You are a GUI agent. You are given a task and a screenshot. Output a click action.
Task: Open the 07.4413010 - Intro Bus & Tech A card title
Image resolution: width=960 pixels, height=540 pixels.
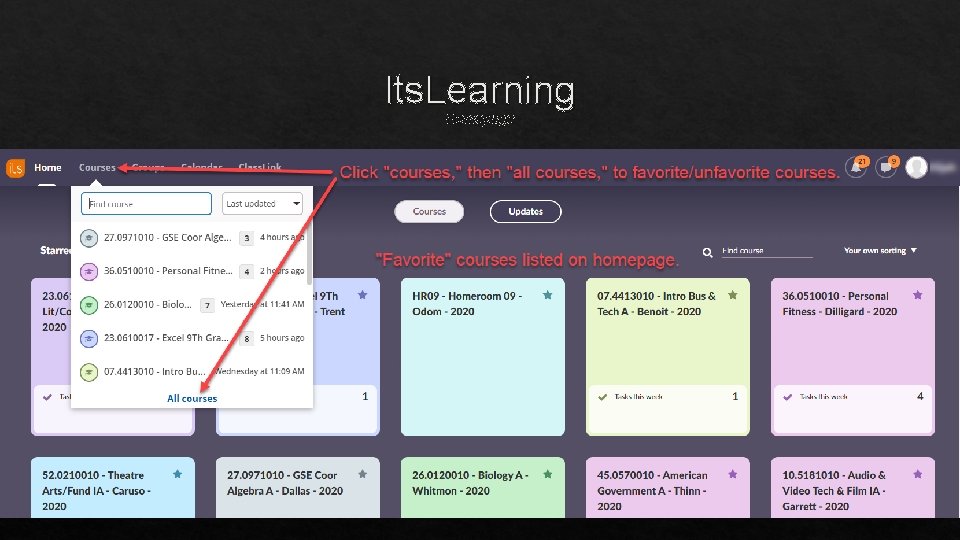[x=656, y=304]
